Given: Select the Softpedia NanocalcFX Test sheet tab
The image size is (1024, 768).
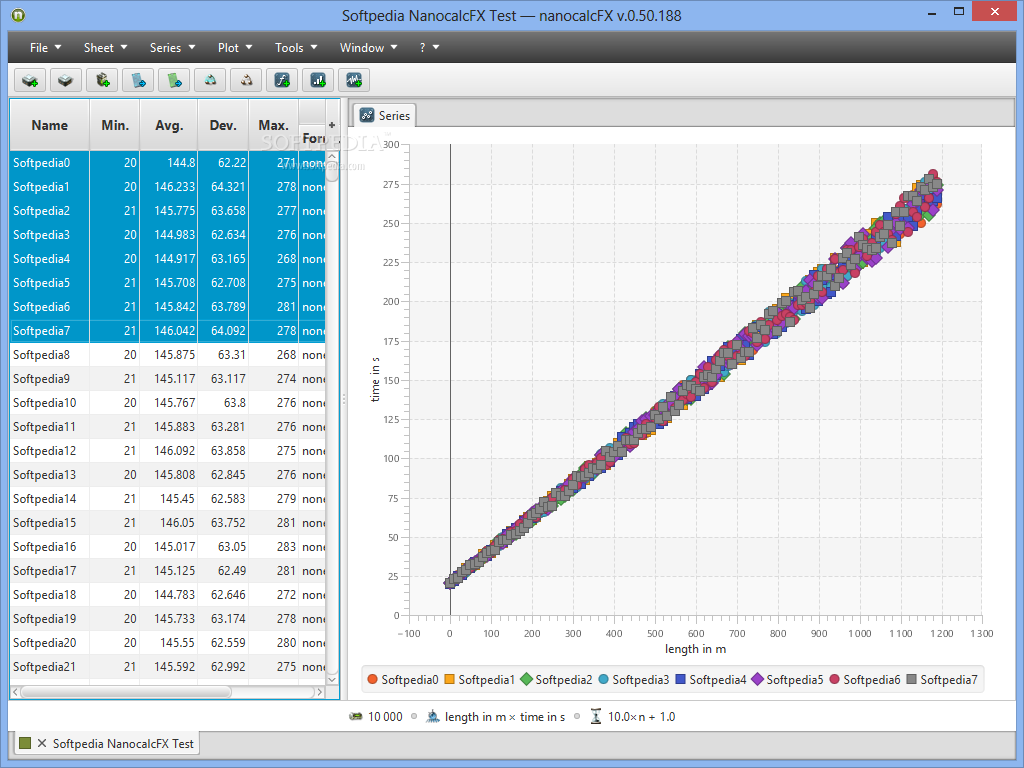Looking at the screenshot, I should [106, 743].
